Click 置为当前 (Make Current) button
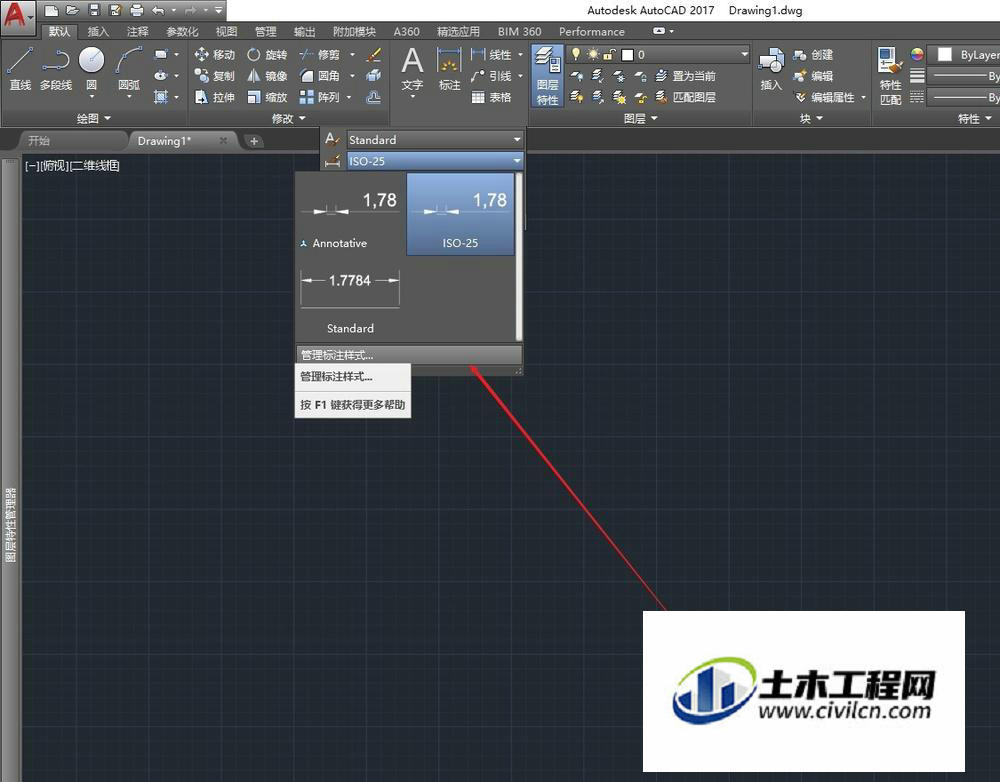 click(686, 76)
